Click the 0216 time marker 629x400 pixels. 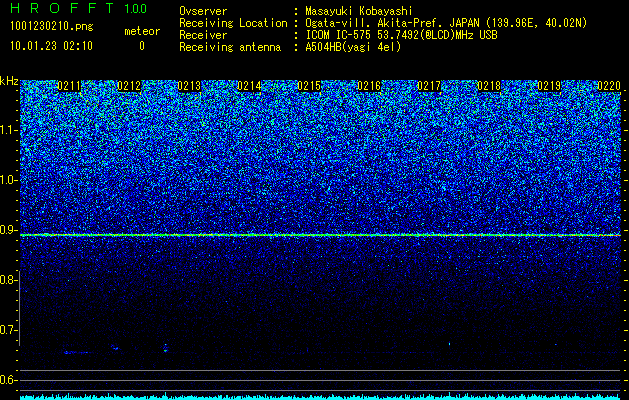tap(369, 86)
